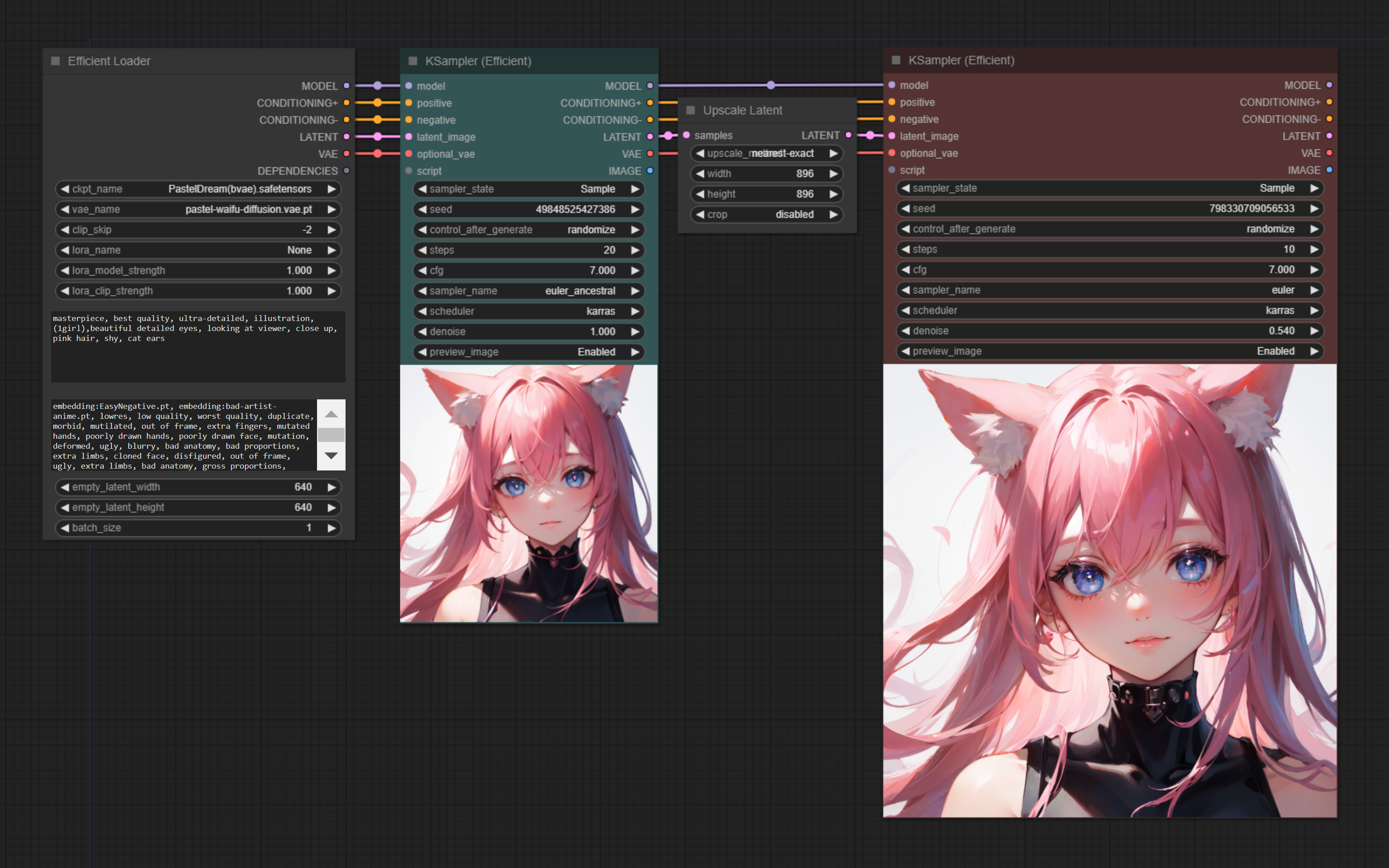Image resolution: width=1389 pixels, height=868 pixels.
Task: Collapse the Efficient Loader node via title square
Action: coord(56,61)
